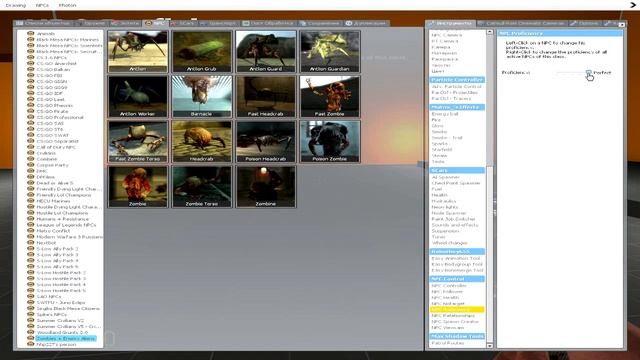Open the Options tab in tool panel

584,23
